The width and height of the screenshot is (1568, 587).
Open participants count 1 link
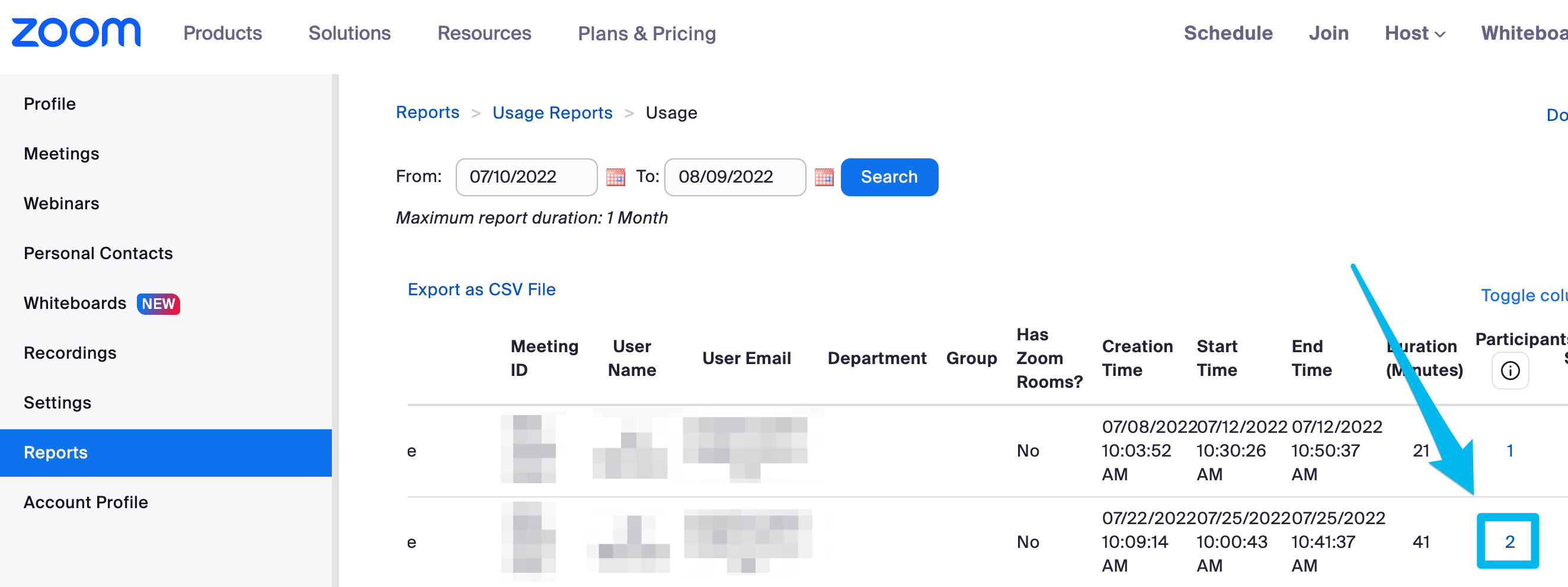1510,451
